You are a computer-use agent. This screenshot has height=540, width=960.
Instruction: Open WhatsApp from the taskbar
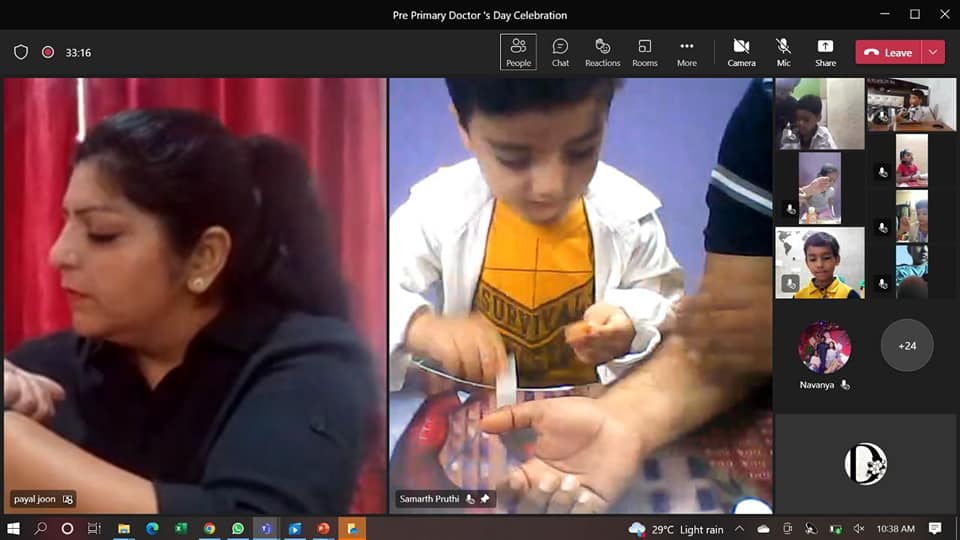[x=238, y=528]
